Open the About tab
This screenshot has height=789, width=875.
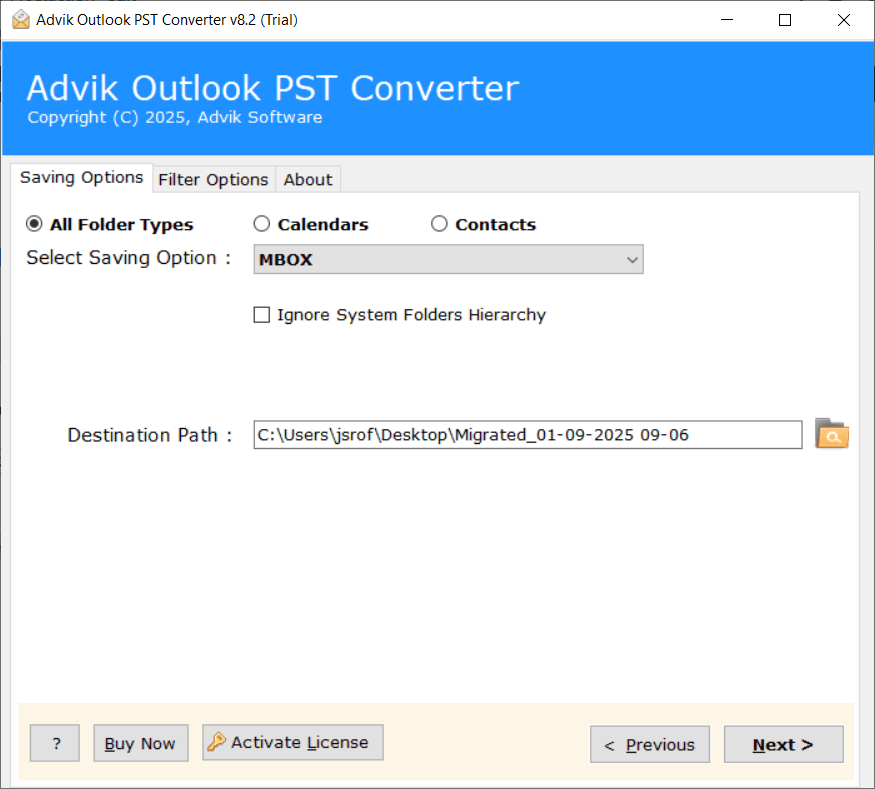point(307,180)
